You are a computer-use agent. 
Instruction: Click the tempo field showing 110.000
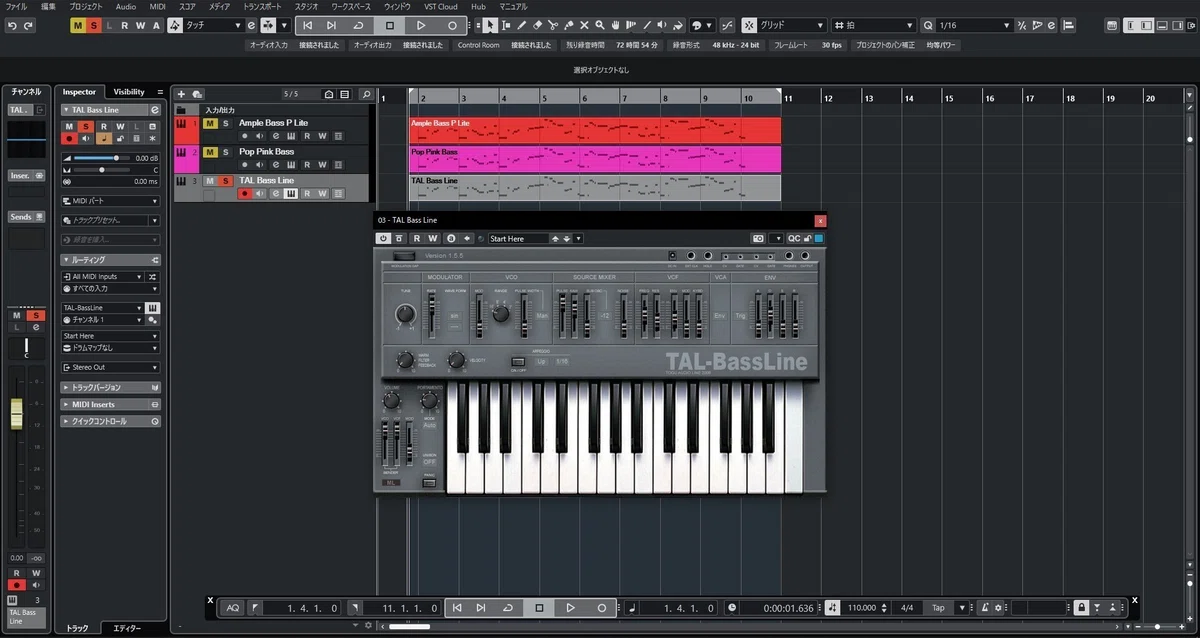(861, 607)
